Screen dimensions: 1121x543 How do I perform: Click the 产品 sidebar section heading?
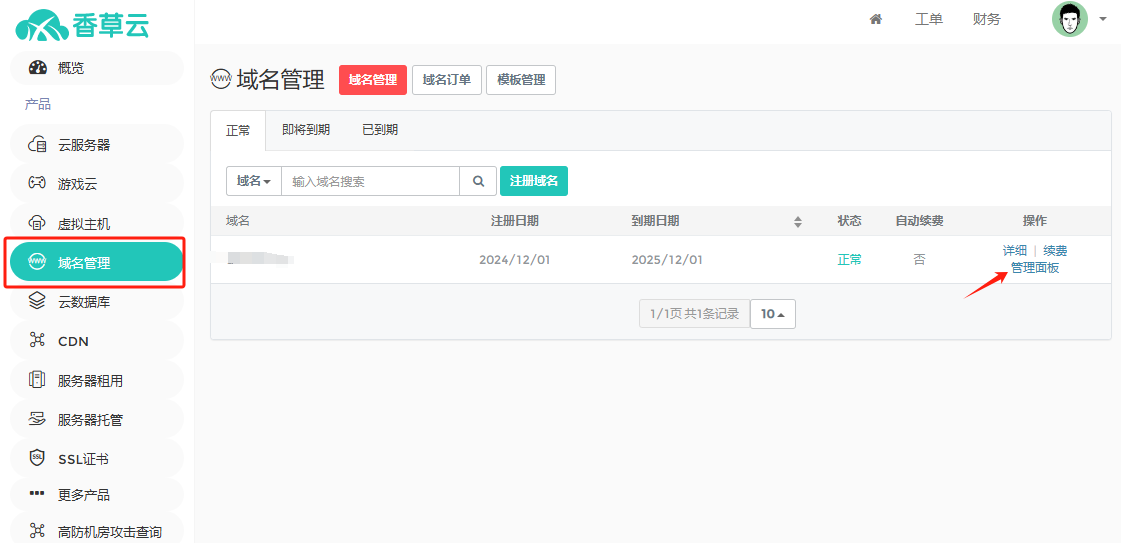[x=37, y=104]
